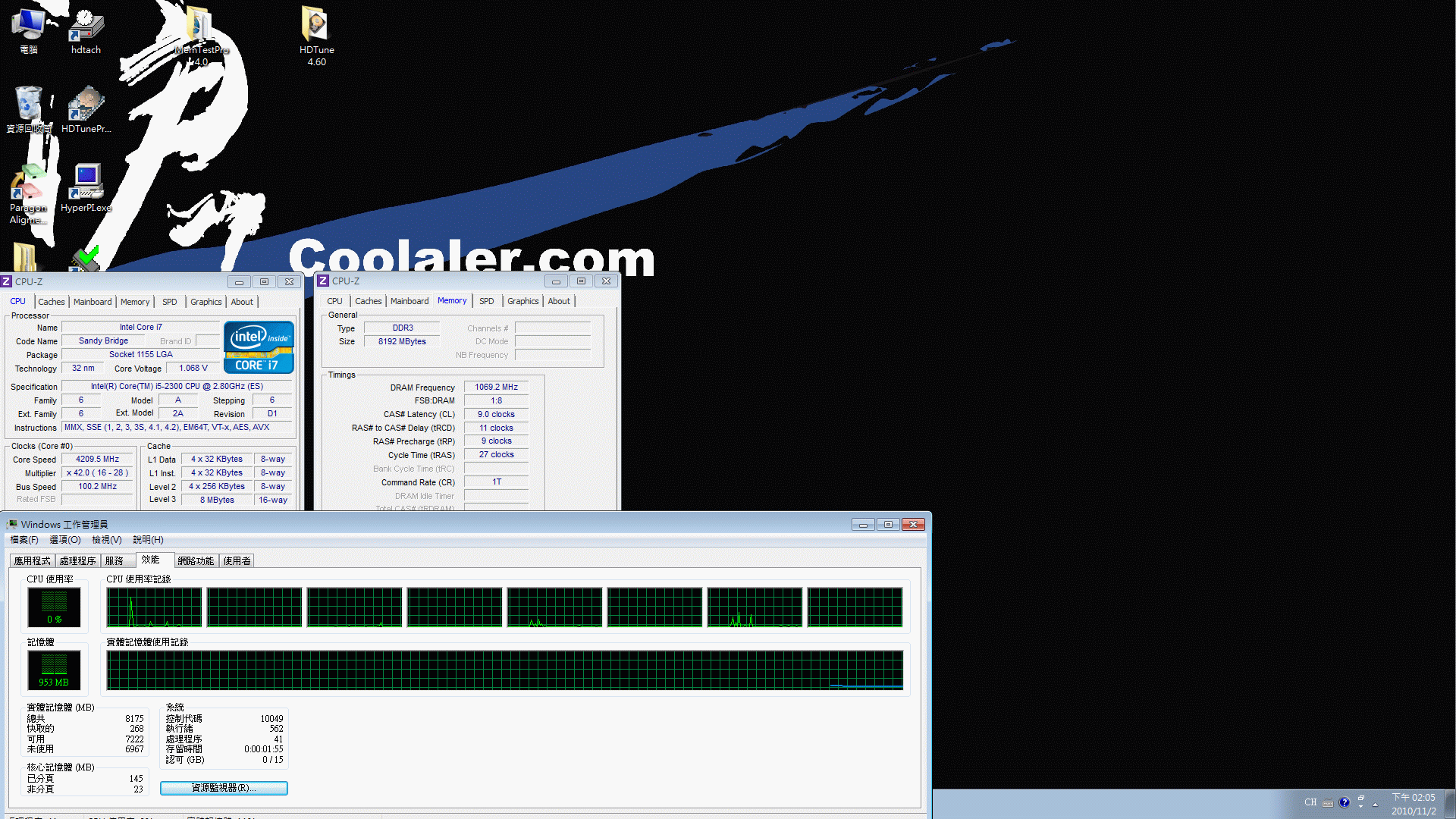Open the 電腦 computer desktop icon
Viewport: 1456px width, 819px height.
tap(29, 30)
